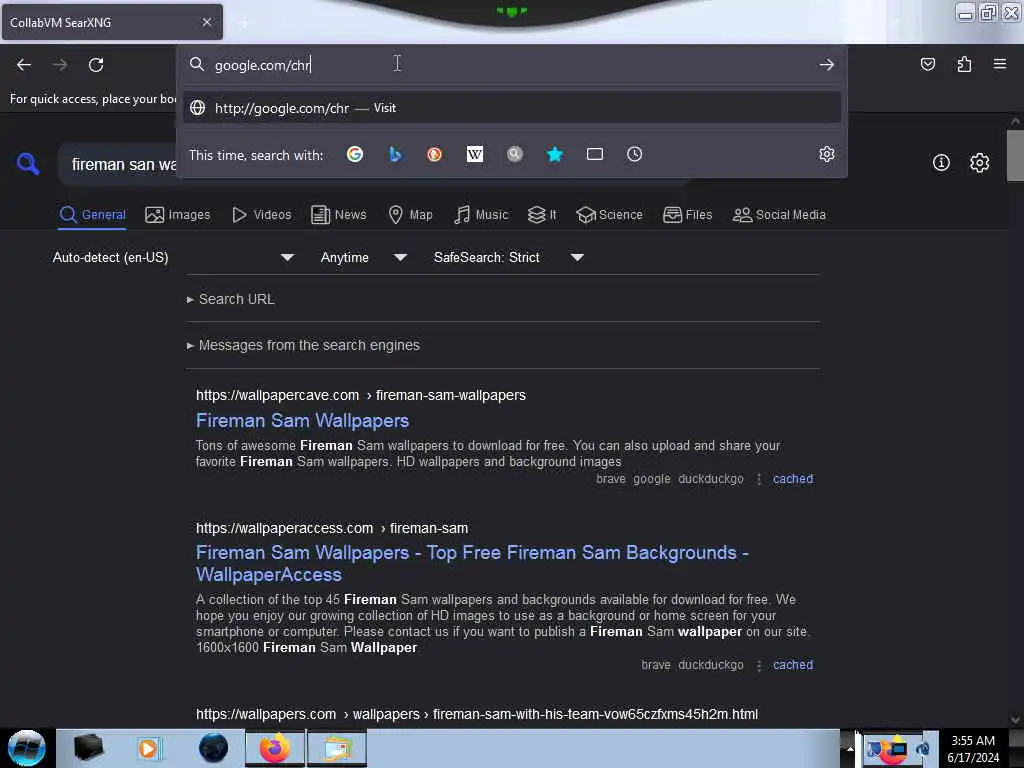The image size is (1024, 768).
Task: Go back with the browser back arrow
Action: [24, 65]
